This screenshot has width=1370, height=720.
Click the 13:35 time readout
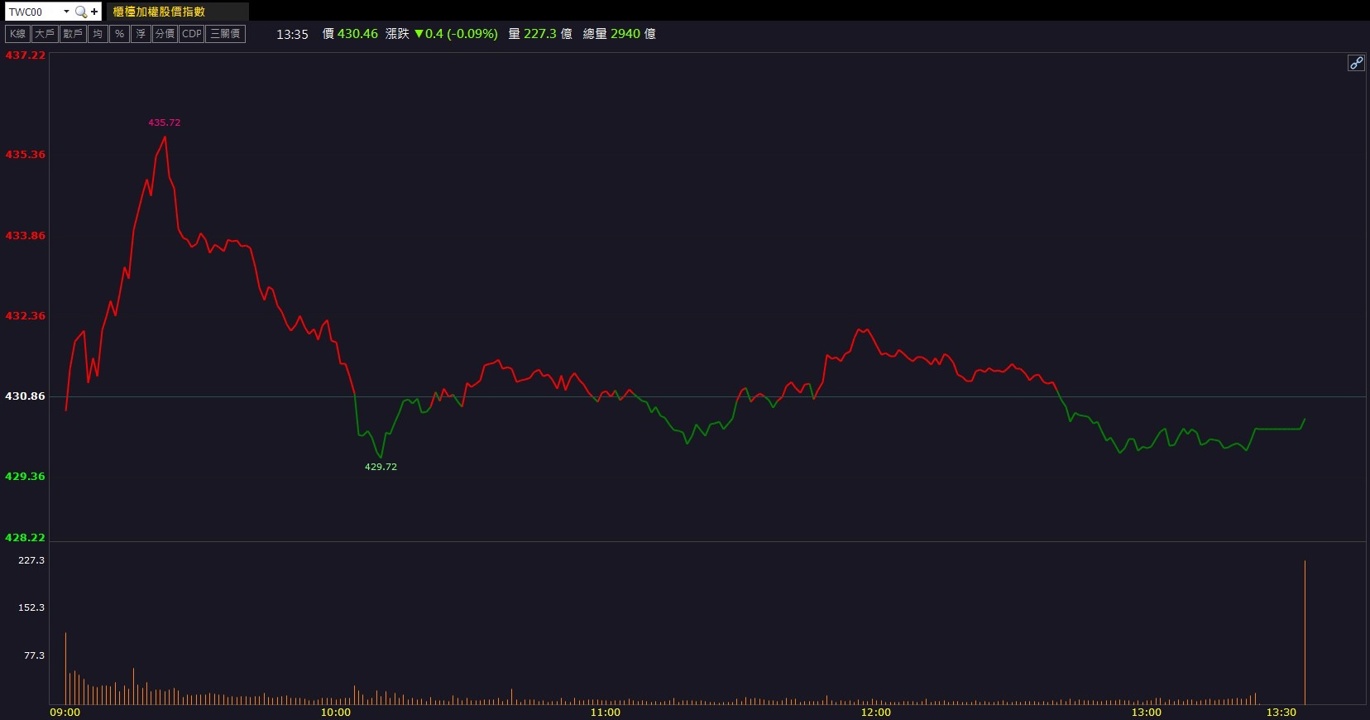tap(292, 34)
